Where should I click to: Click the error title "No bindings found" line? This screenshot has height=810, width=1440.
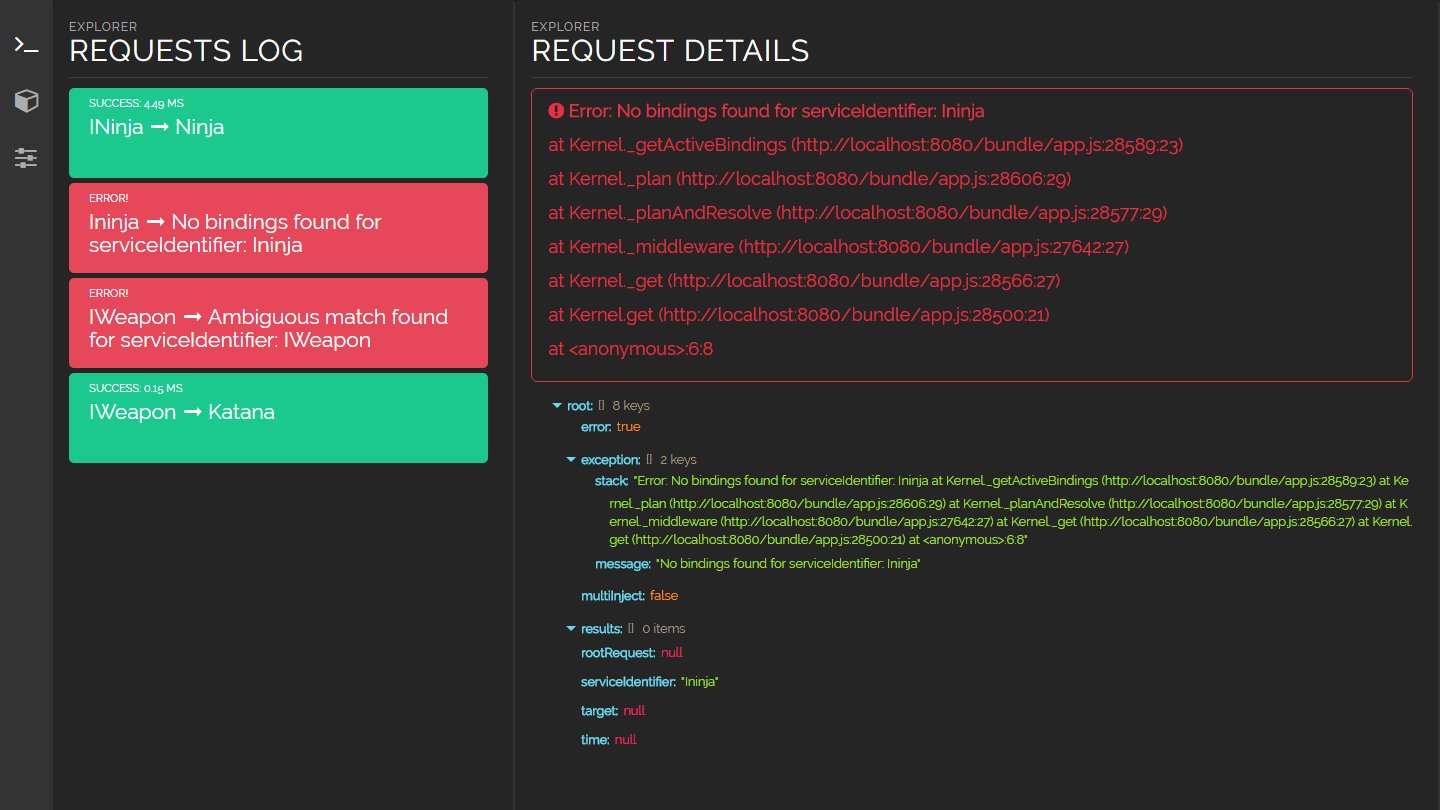(777, 111)
